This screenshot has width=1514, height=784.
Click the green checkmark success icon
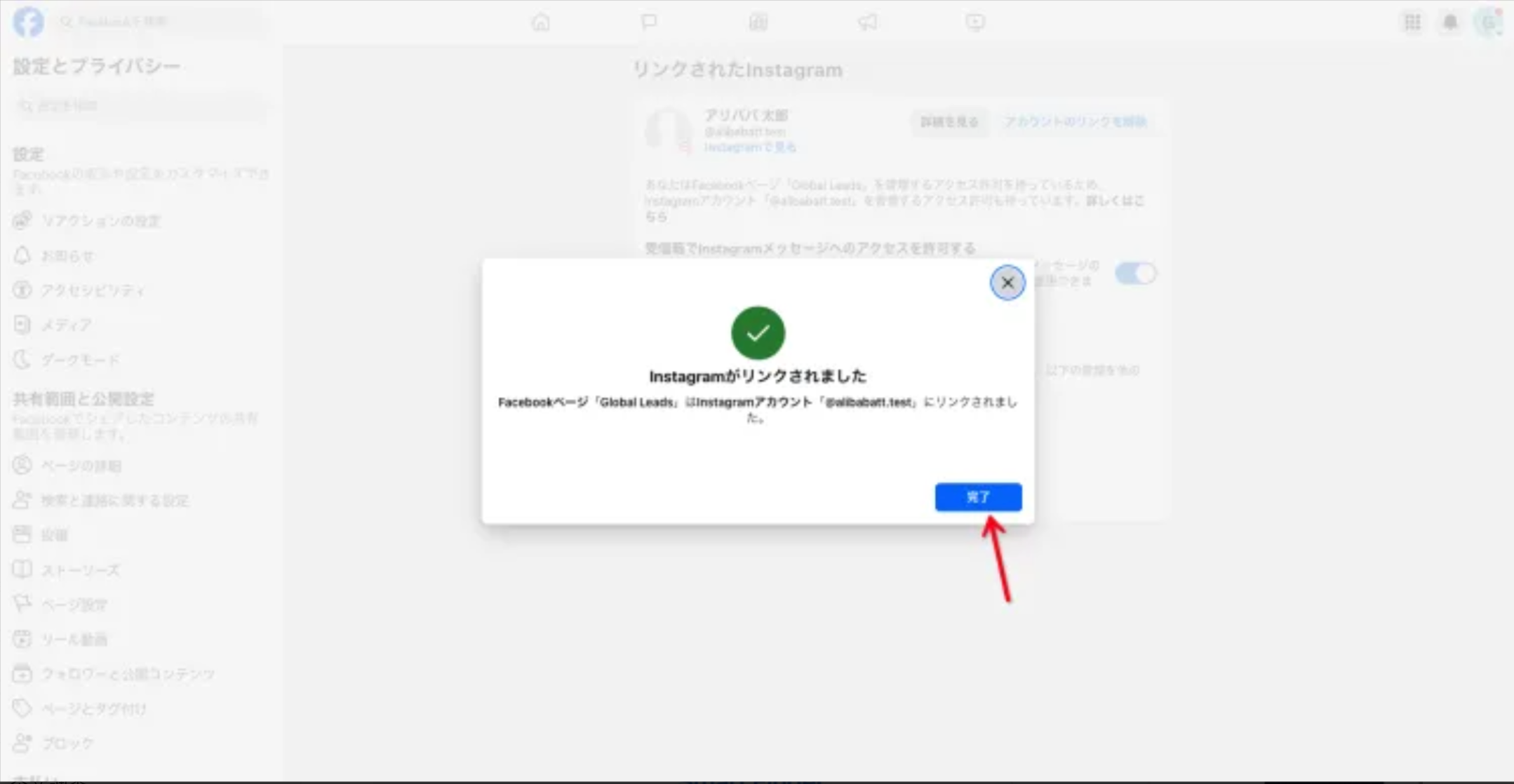758,333
